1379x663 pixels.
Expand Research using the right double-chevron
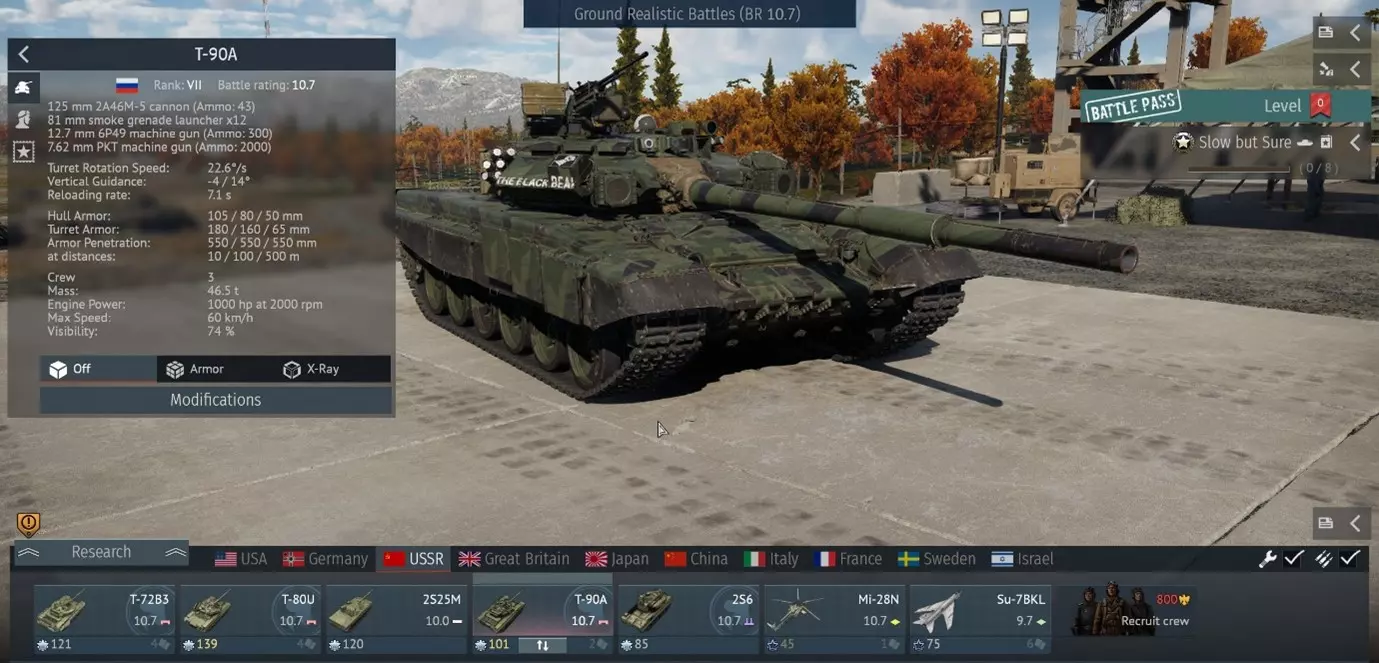click(x=176, y=552)
